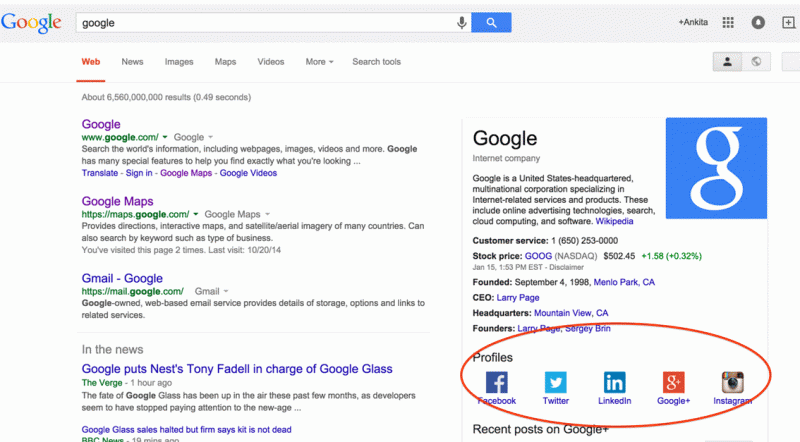This screenshot has height=442, width=800.
Task: Click the Google Maps sitelink under first result
Action: 186,173
